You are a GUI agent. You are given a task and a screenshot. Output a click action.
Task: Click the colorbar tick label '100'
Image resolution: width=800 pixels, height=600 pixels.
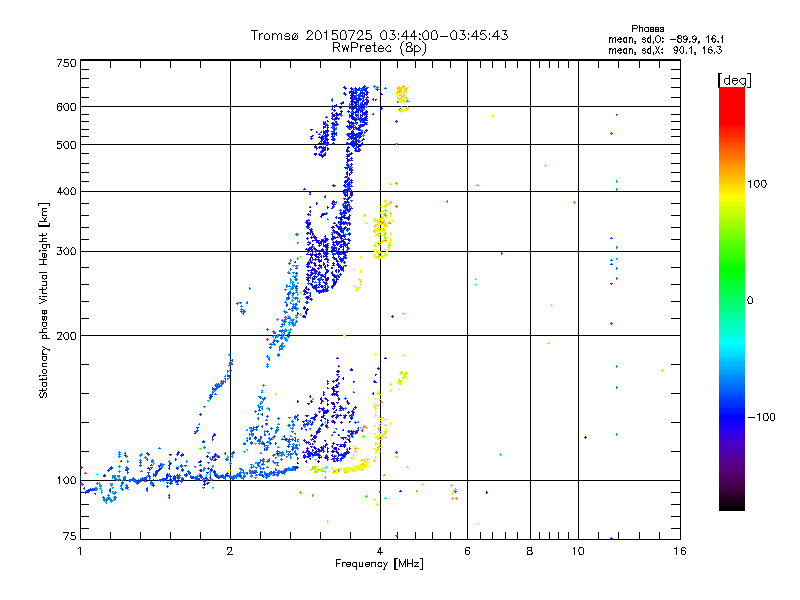[757, 184]
